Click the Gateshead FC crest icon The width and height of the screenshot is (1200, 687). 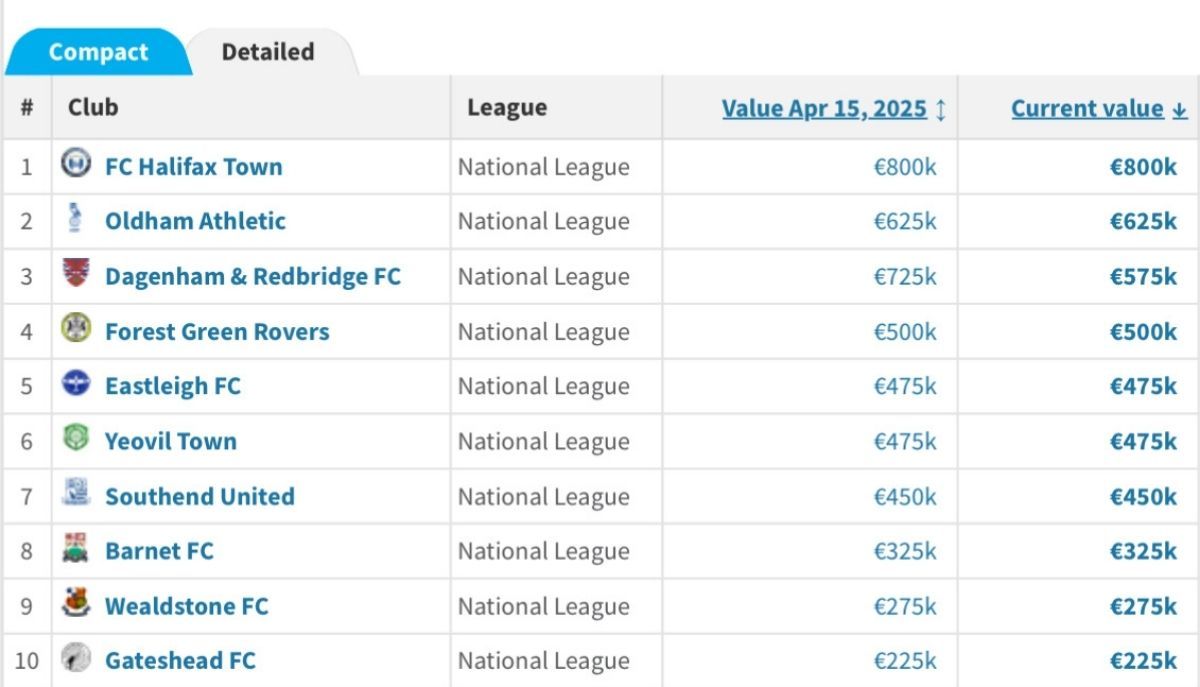point(76,658)
